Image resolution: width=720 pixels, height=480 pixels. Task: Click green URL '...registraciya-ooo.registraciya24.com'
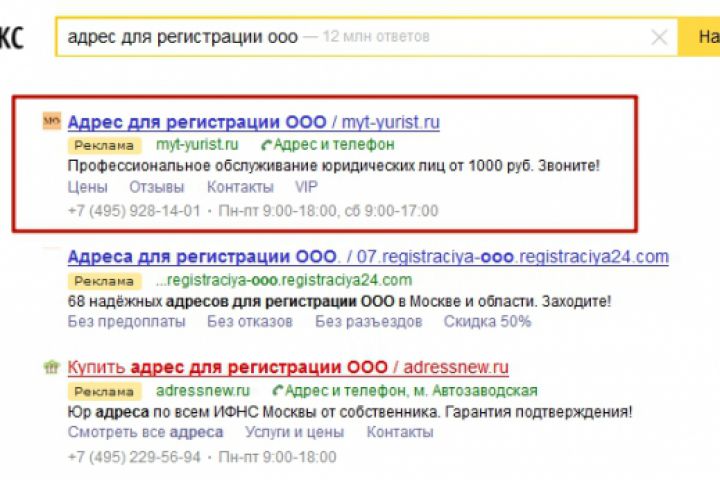[284, 280]
